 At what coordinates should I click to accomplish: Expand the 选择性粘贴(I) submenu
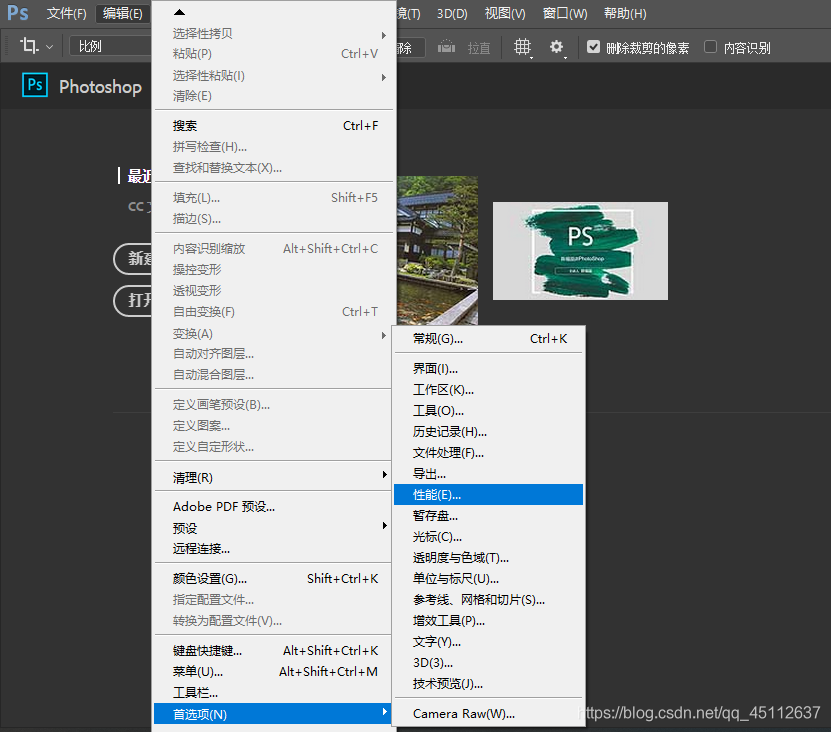pyautogui.click(x=275, y=76)
